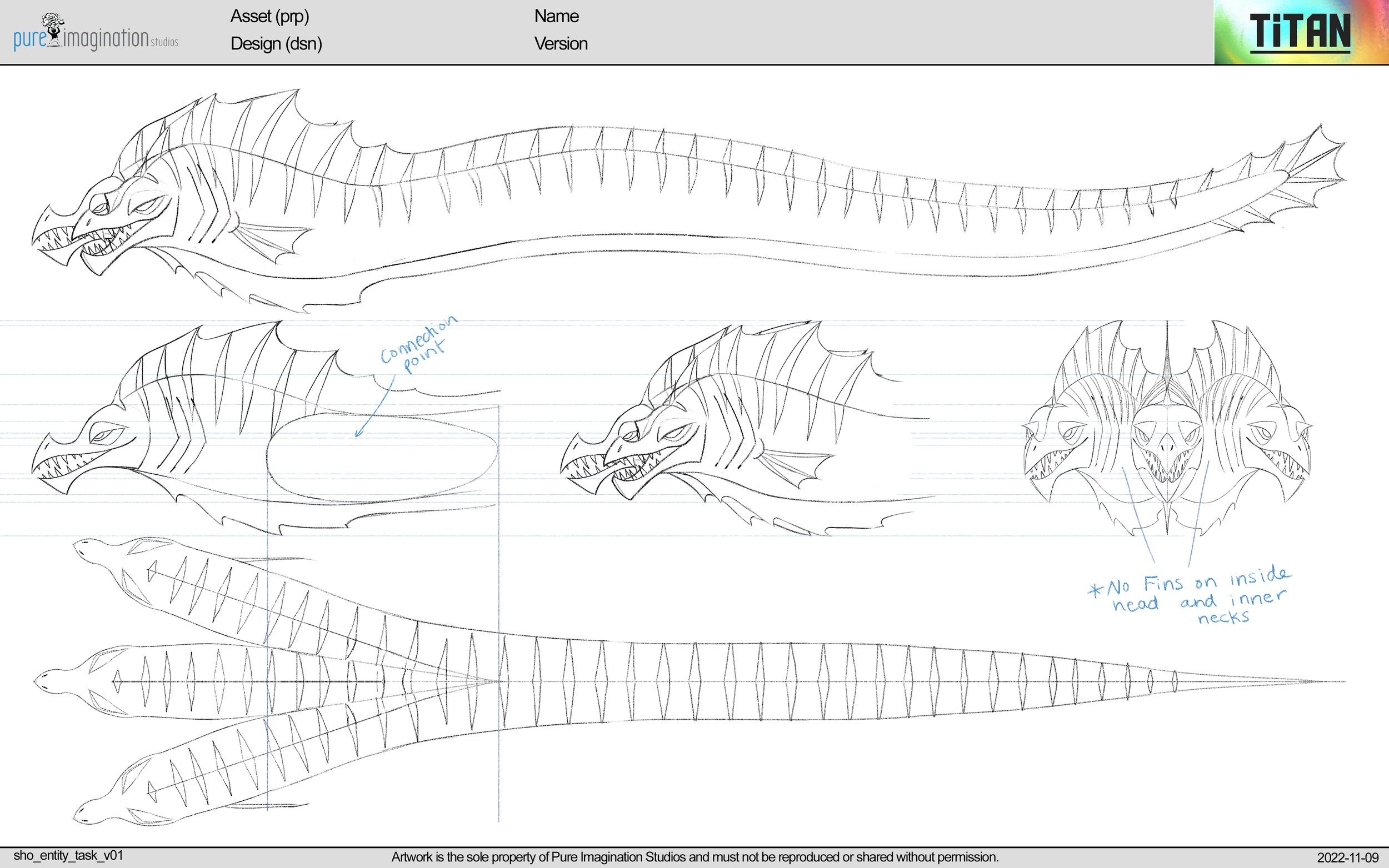
Task: Expand the Version field
Action: [x=561, y=44]
